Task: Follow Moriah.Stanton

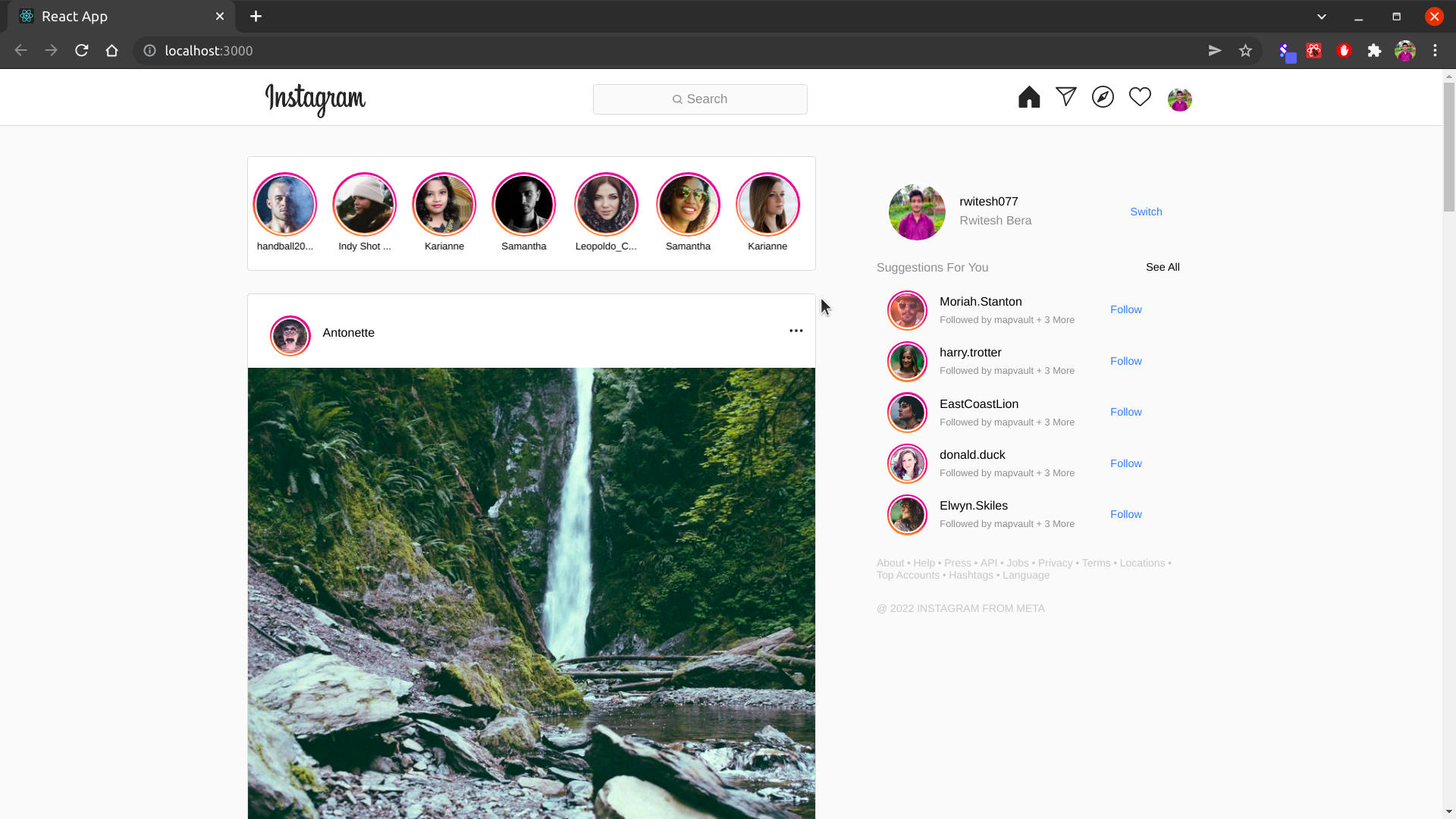Action: [x=1125, y=309]
